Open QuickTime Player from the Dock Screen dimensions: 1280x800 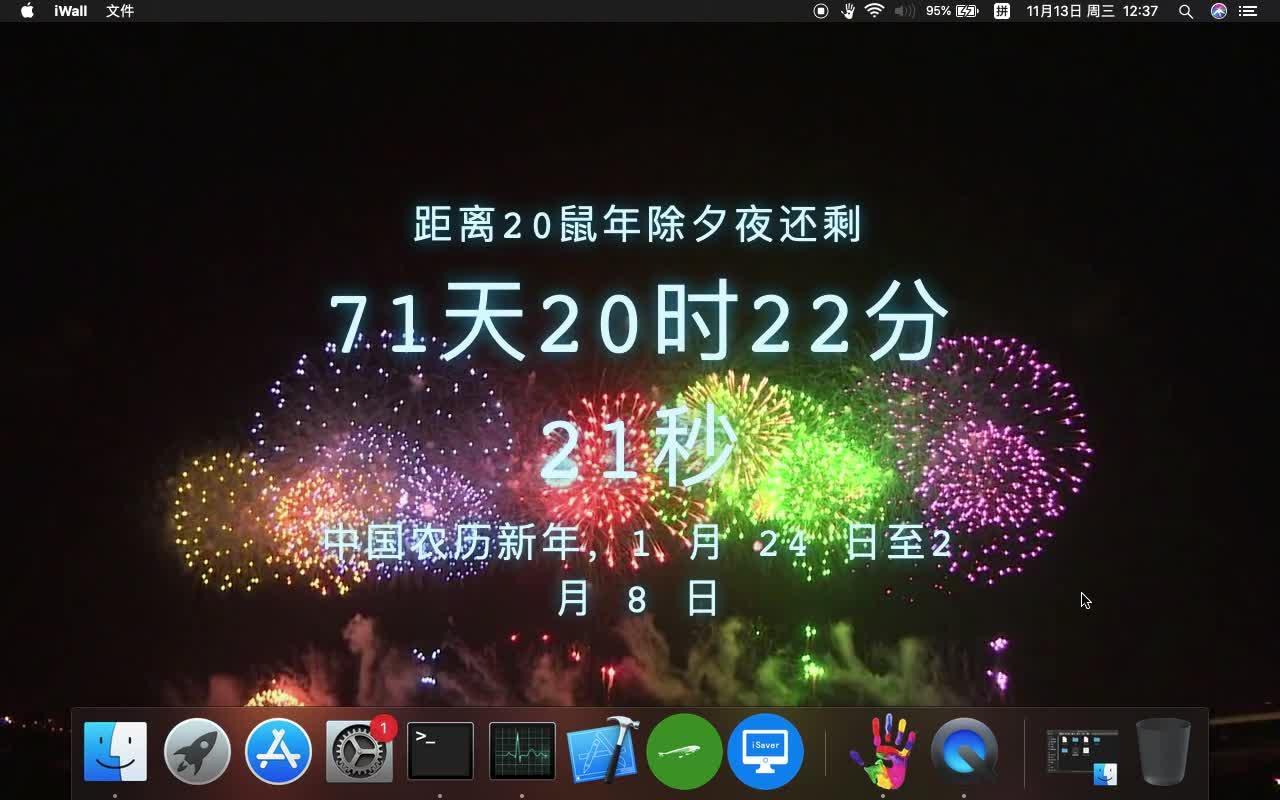pos(964,751)
